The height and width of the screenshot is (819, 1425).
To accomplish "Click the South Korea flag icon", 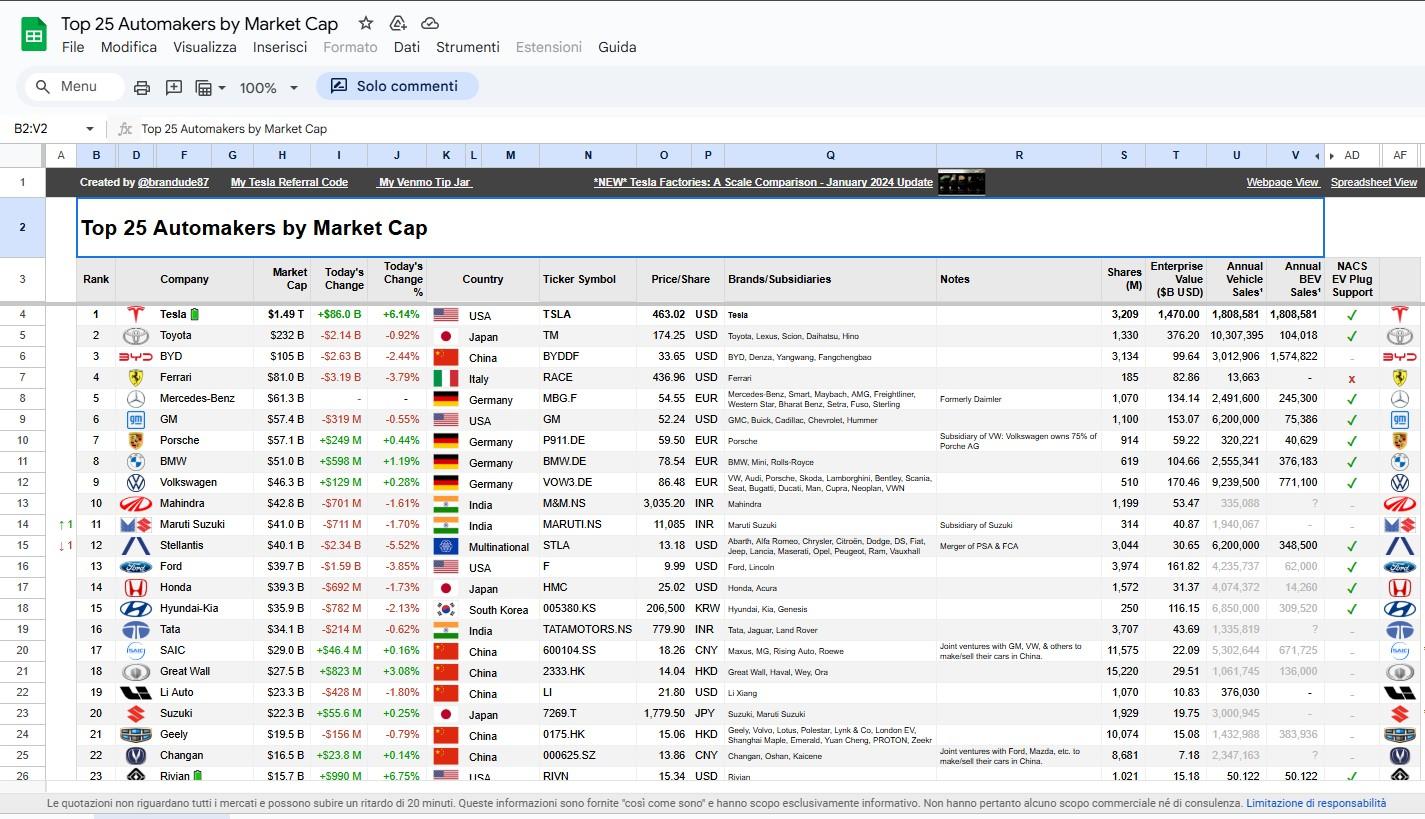I will pyautogui.click(x=446, y=609).
